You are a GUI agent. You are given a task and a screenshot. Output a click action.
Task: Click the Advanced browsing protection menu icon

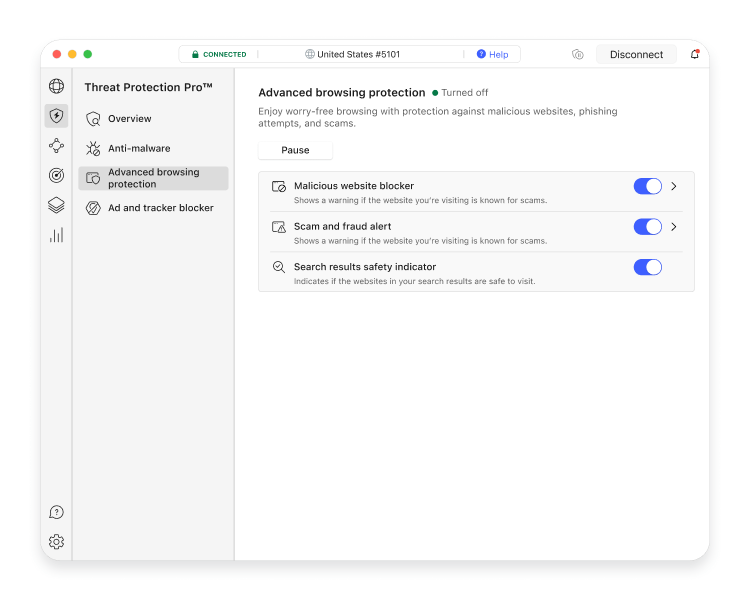[x=93, y=178]
